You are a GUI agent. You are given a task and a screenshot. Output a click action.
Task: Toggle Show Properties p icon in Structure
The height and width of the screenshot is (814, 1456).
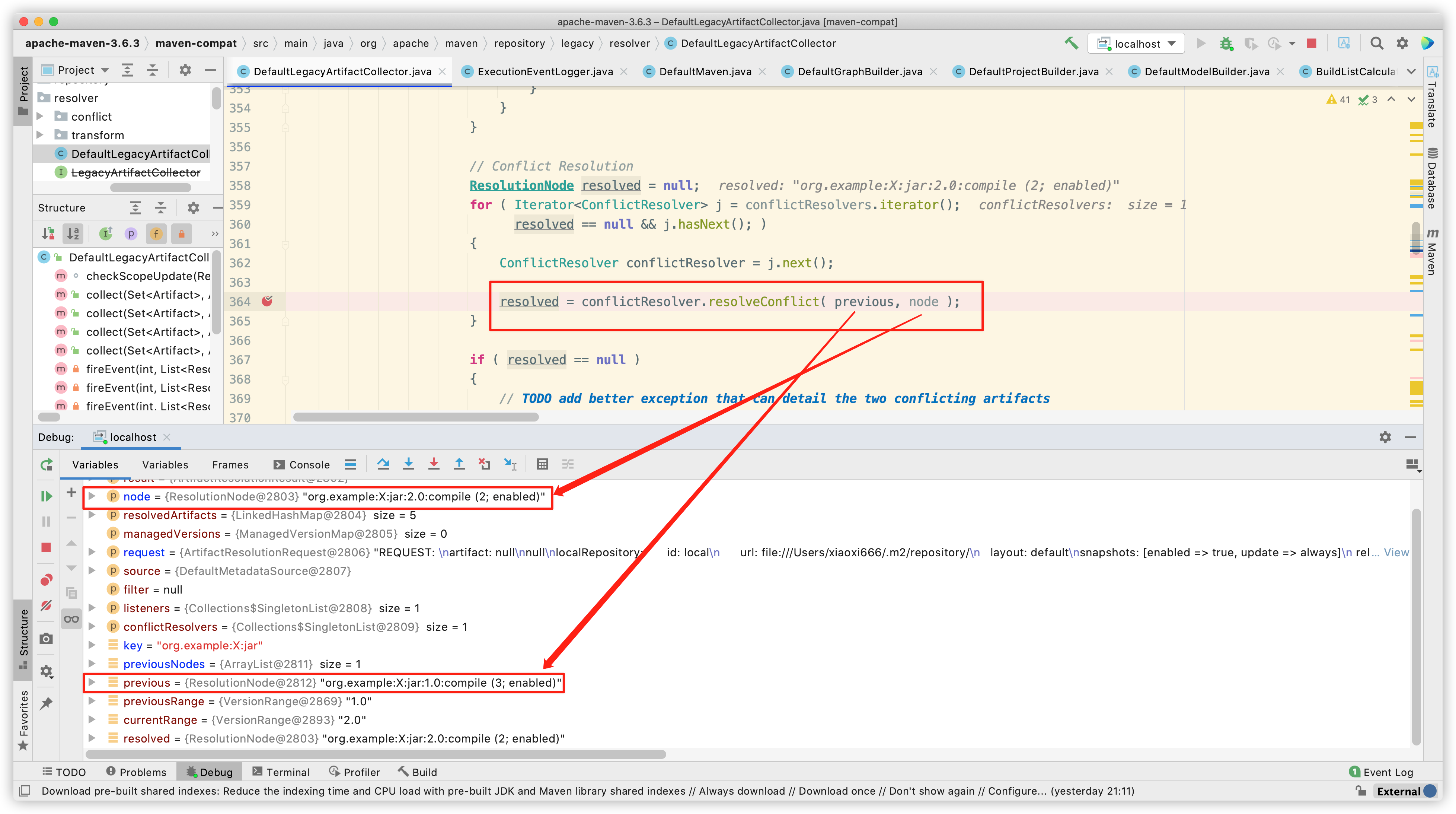pyautogui.click(x=131, y=233)
